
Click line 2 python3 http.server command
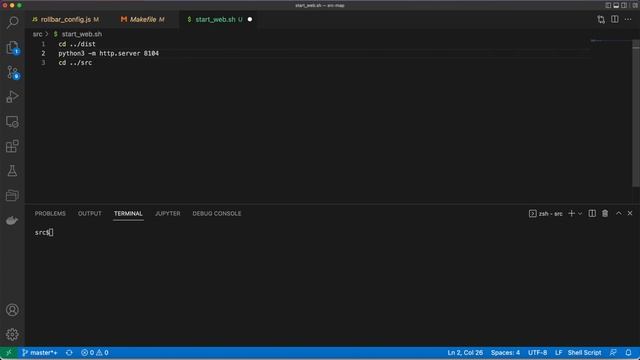click(x=109, y=53)
